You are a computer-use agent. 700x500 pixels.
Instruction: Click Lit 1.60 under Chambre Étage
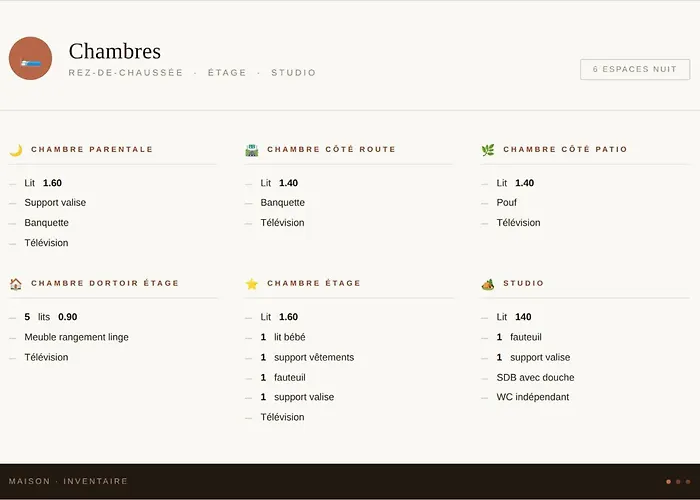coord(279,317)
